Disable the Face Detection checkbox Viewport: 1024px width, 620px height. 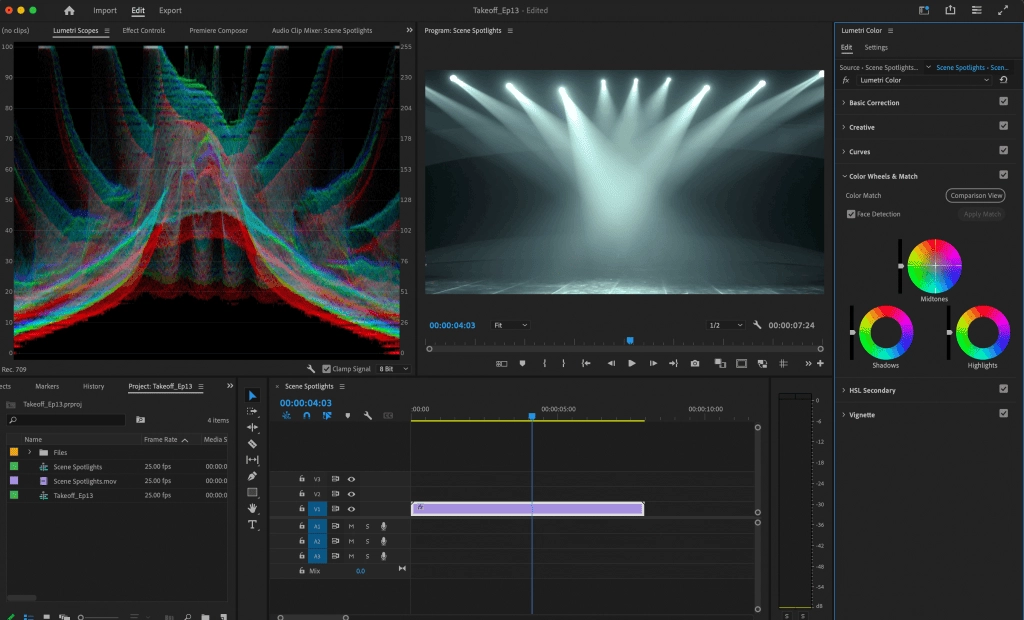tap(851, 214)
